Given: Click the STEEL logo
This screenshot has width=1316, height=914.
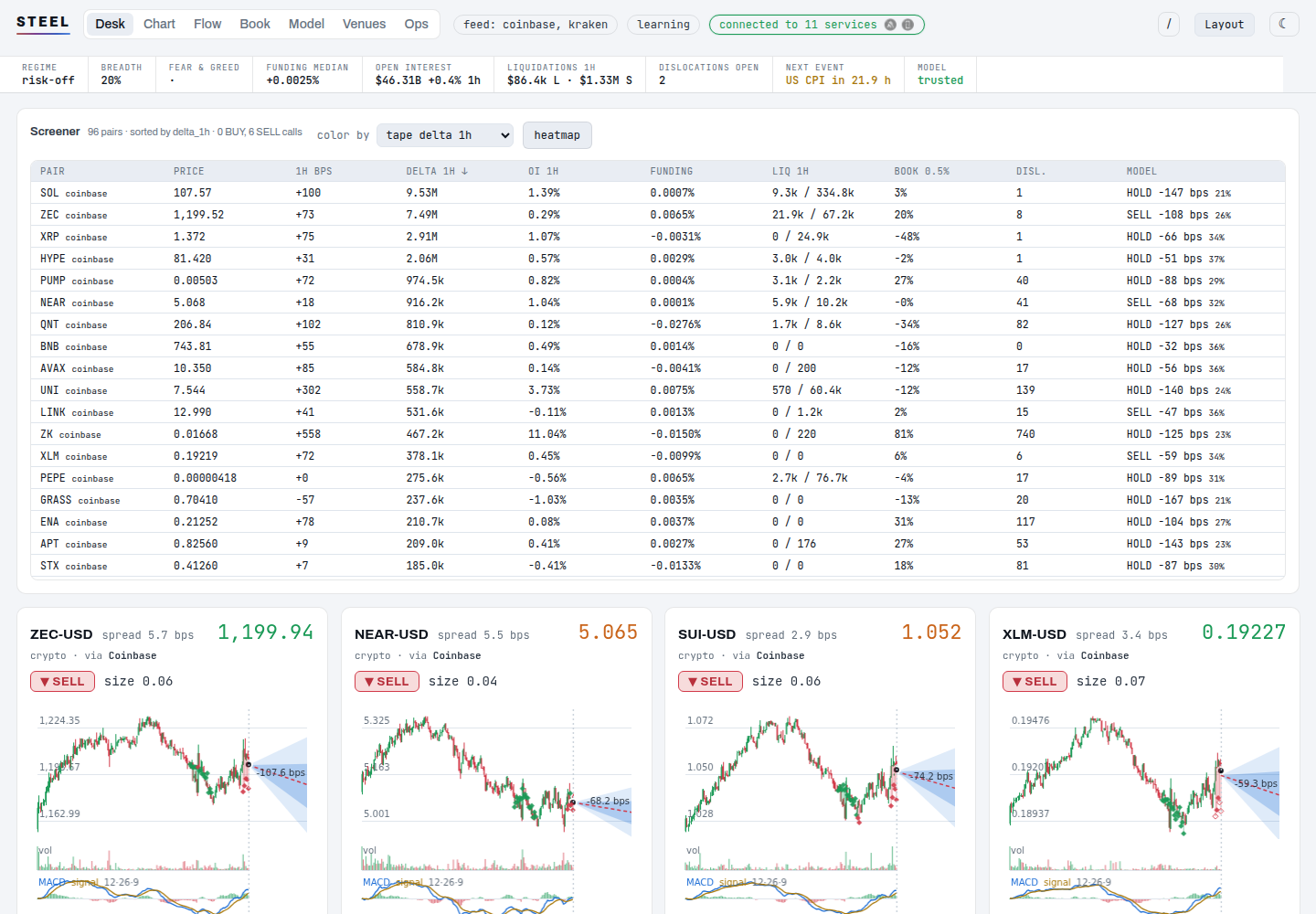Looking at the screenshot, I should pos(43,23).
